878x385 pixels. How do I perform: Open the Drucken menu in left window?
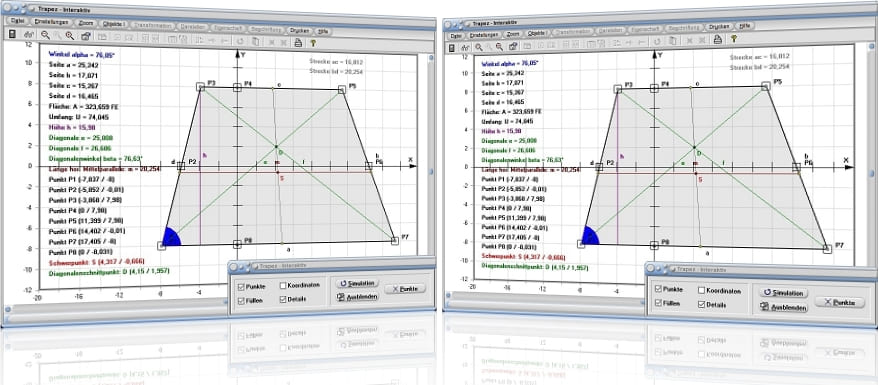tap(300, 30)
